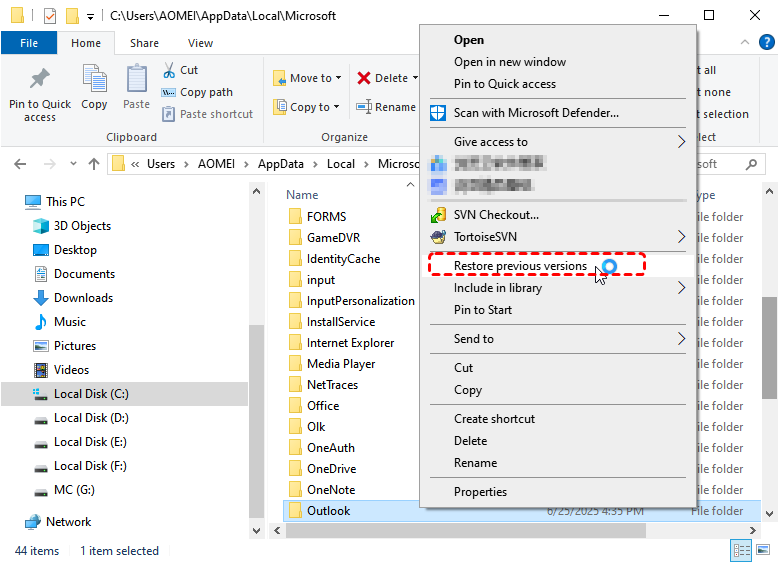This screenshot has width=779, height=563.
Task: Choose Properties in context menu
Action: point(480,492)
